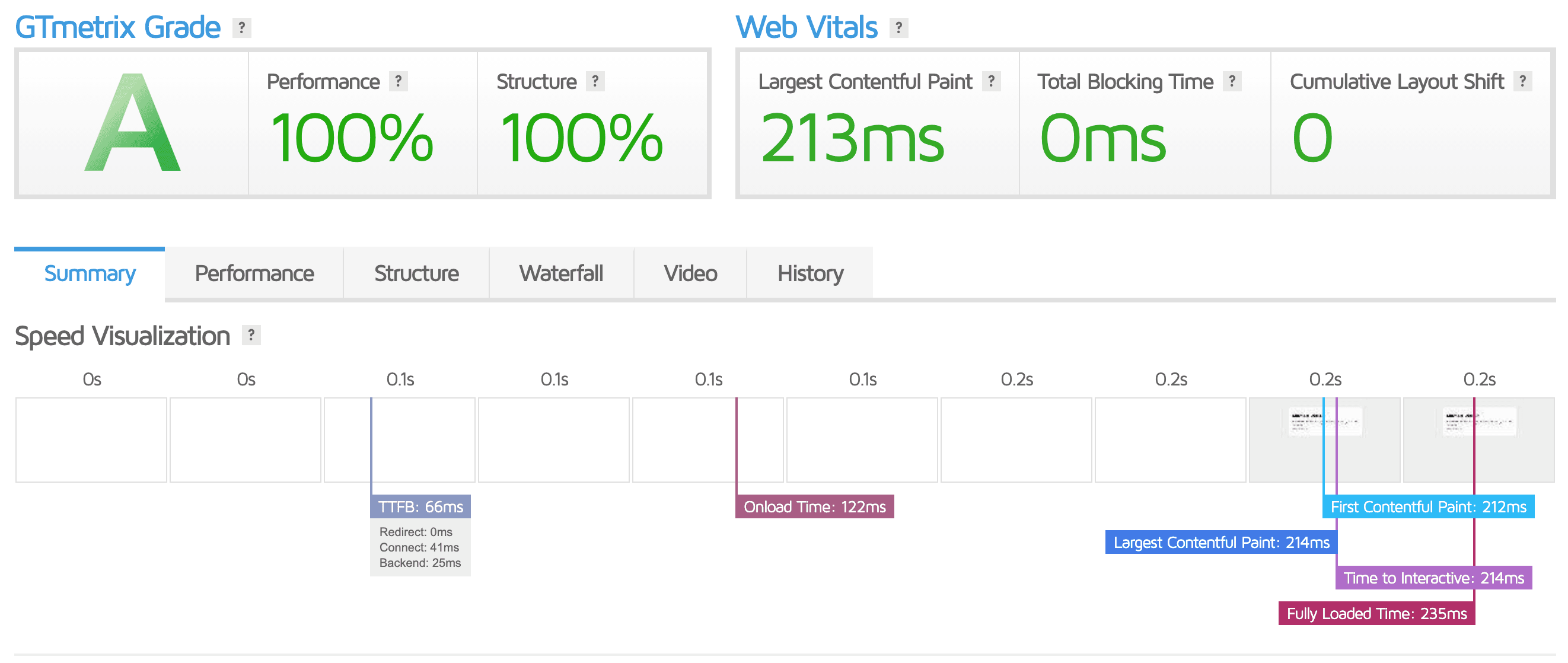Select the Summary tab
This screenshot has height=663, width=1568.
click(x=90, y=273)
